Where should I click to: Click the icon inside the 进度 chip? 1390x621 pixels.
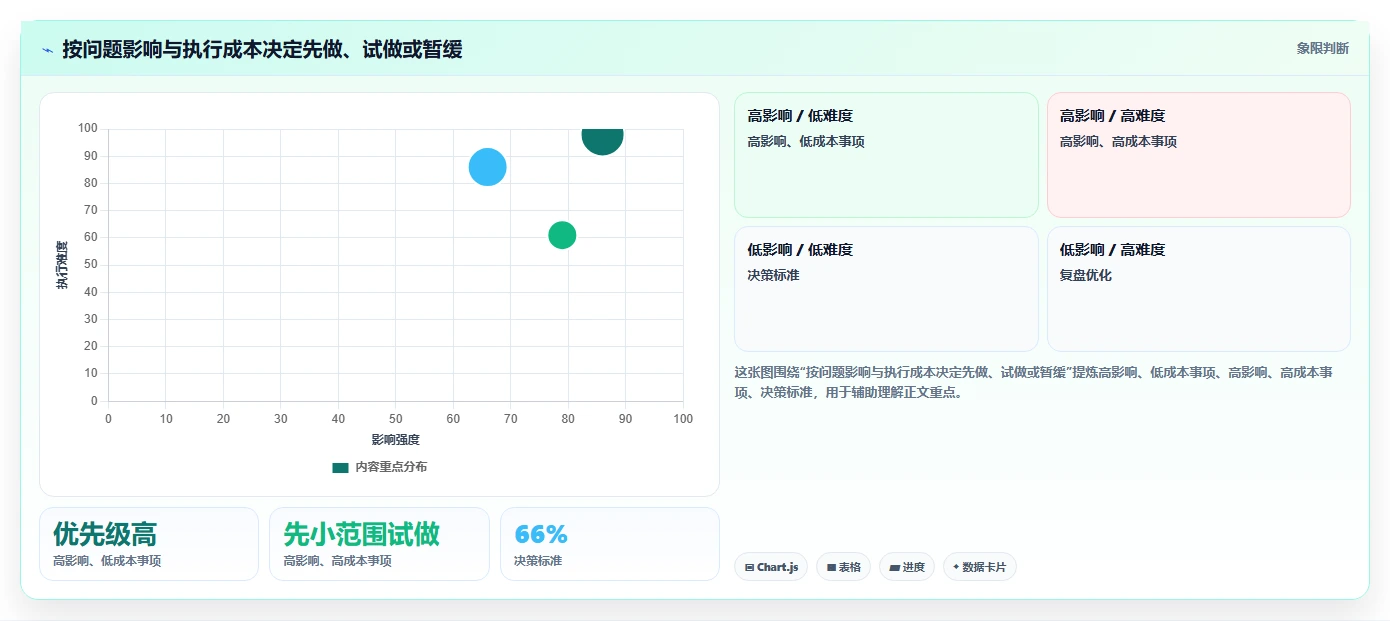[x=894, y=567]
